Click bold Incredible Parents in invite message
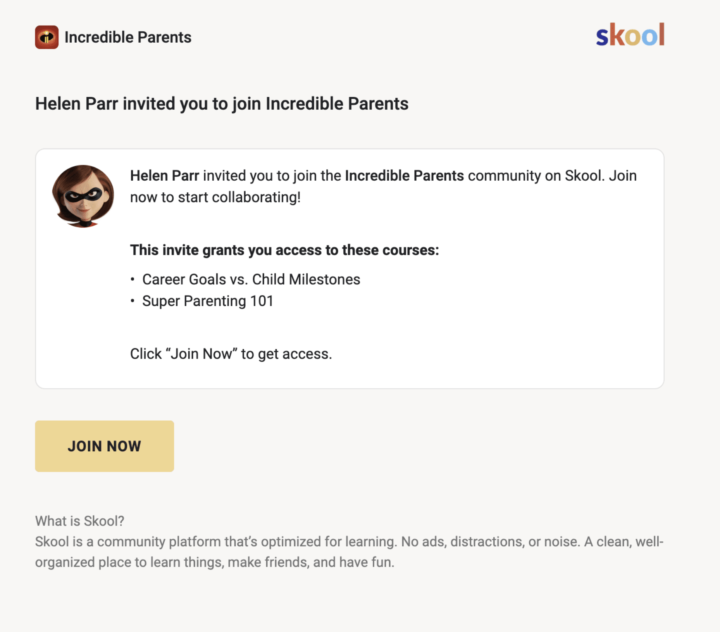The height and width of the screenshot is (632, 720). coord(405,175)
